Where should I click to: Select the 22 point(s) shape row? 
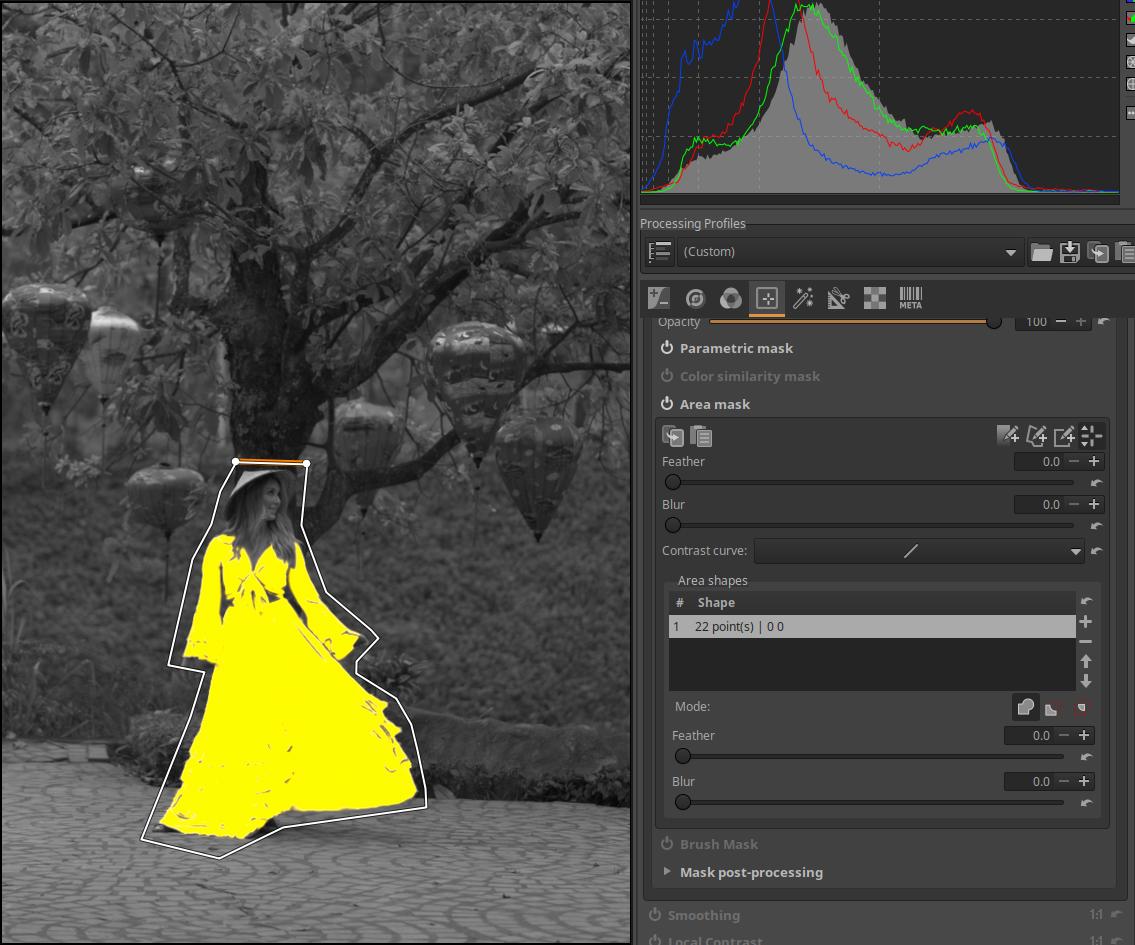(x=870, y=627)
